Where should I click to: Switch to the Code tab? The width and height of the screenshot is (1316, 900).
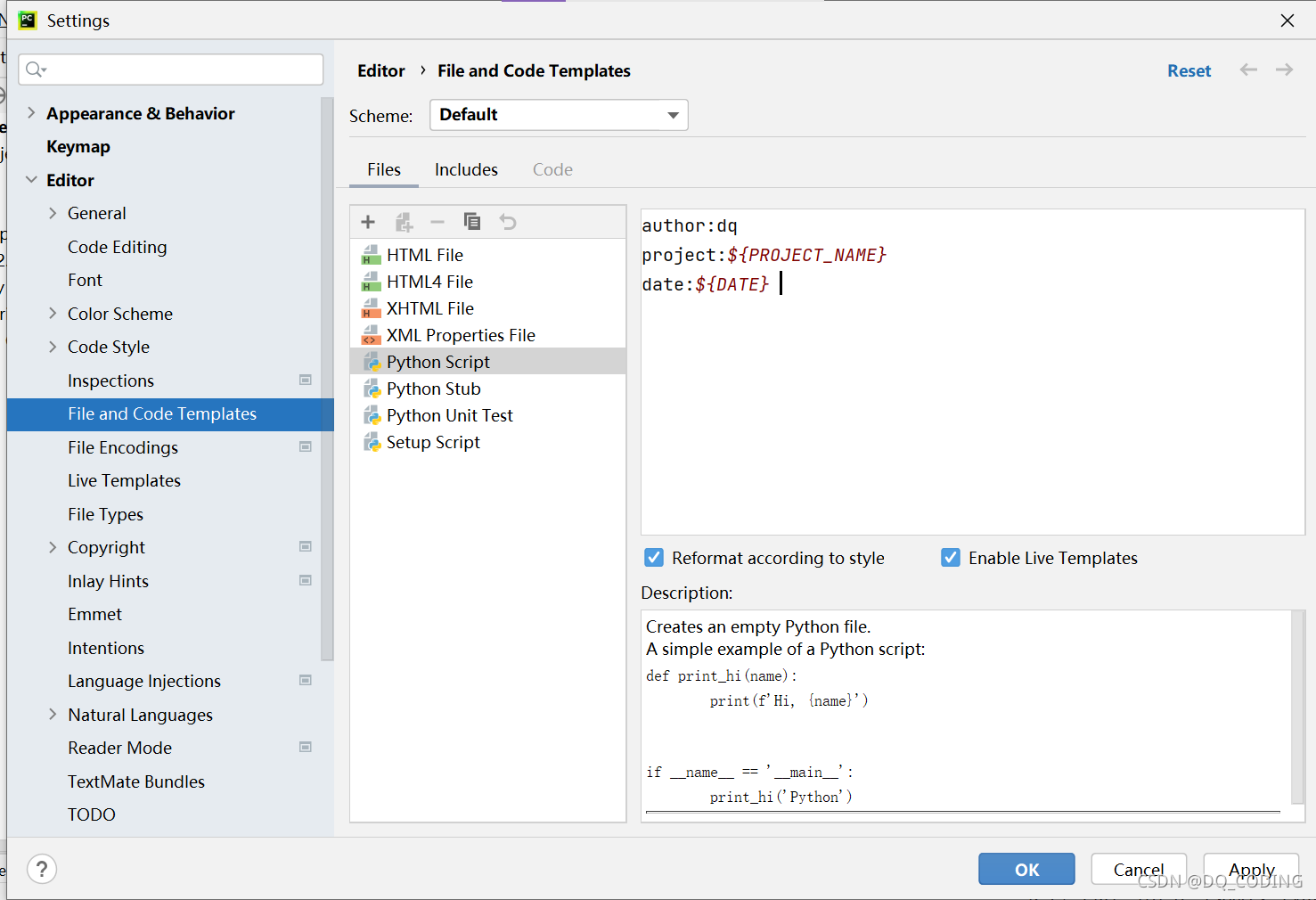click(x=552, y=169)
